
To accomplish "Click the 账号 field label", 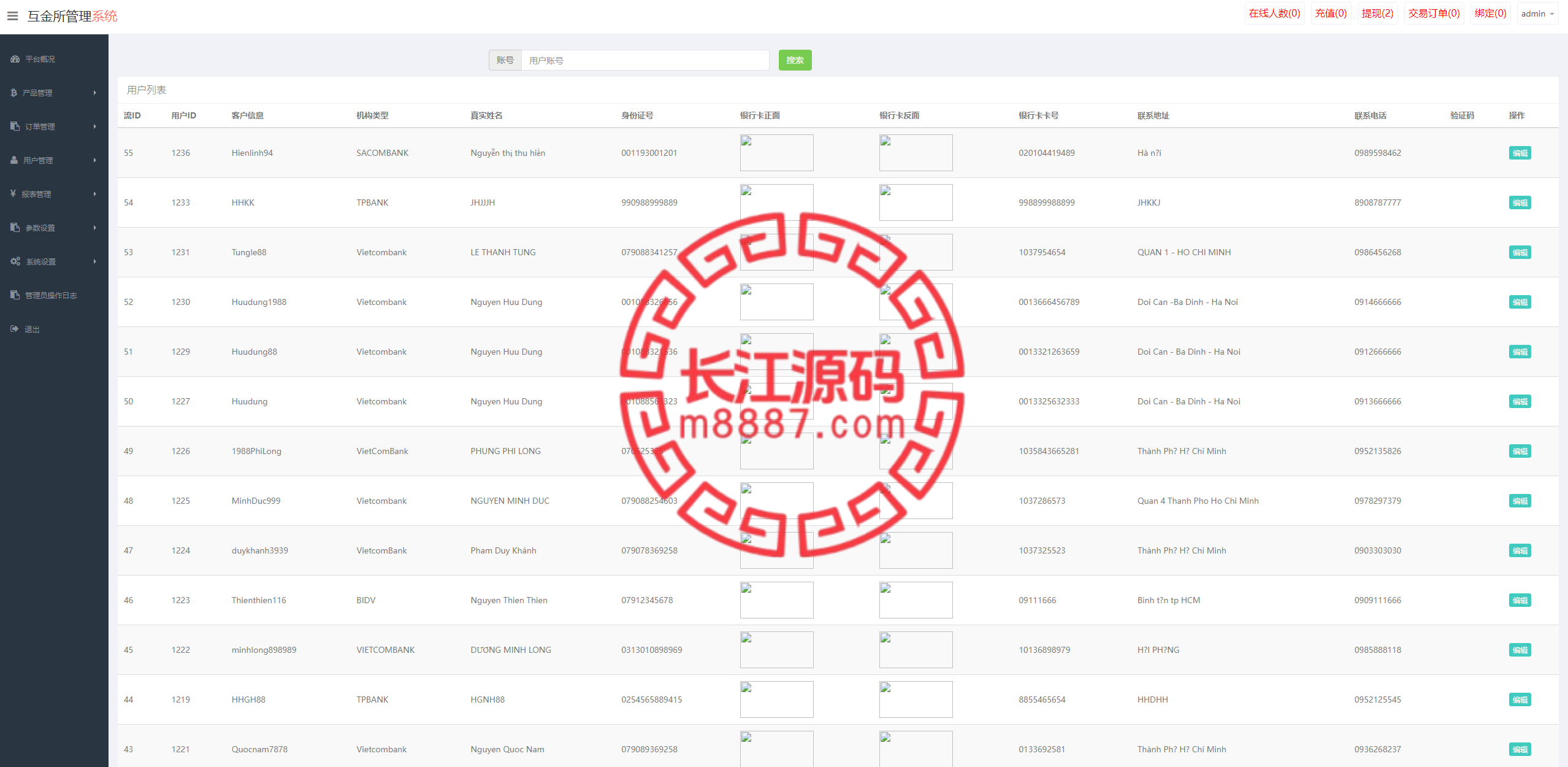I will (x=505, y=60).
